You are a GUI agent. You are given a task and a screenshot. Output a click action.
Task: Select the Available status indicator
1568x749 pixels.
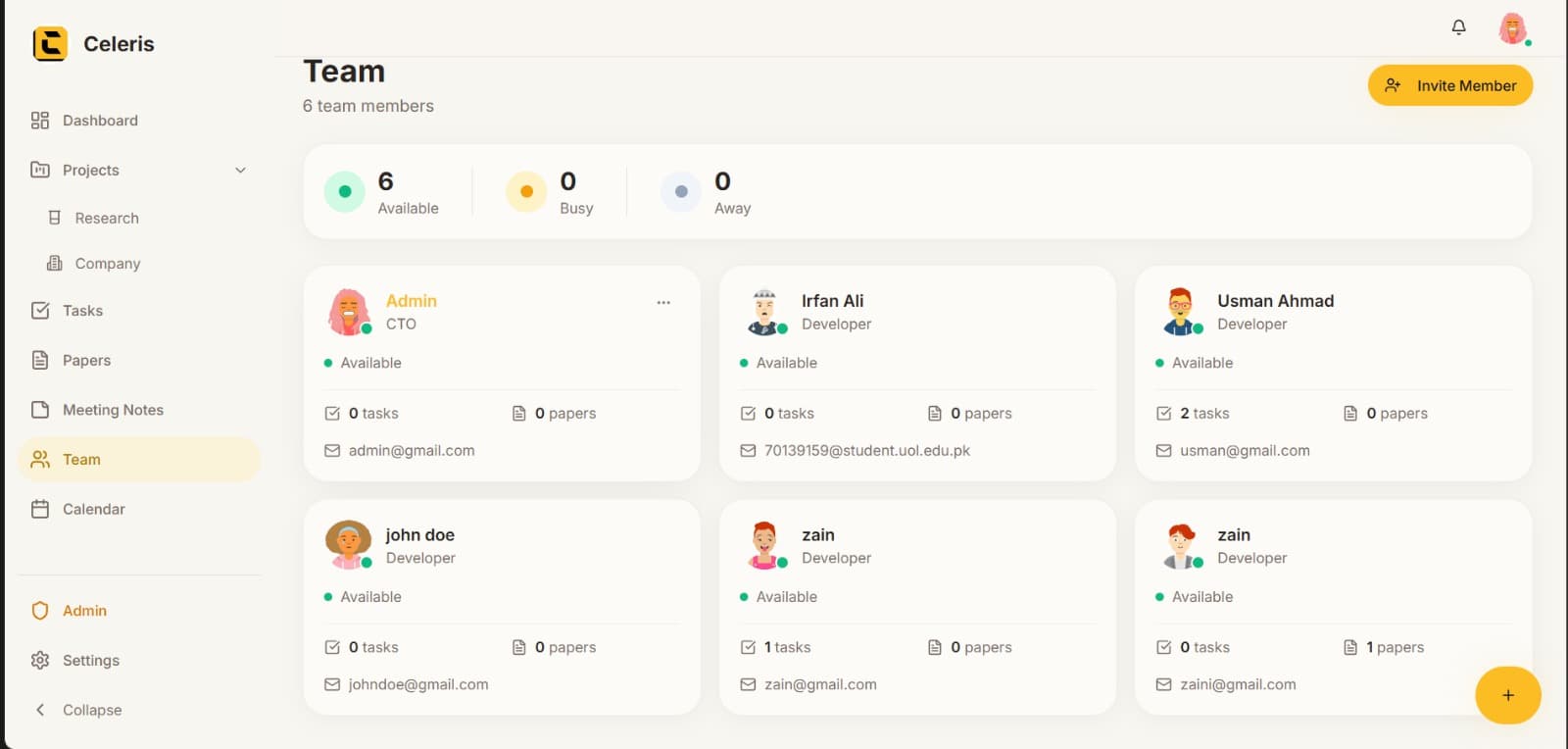[345, 192]
